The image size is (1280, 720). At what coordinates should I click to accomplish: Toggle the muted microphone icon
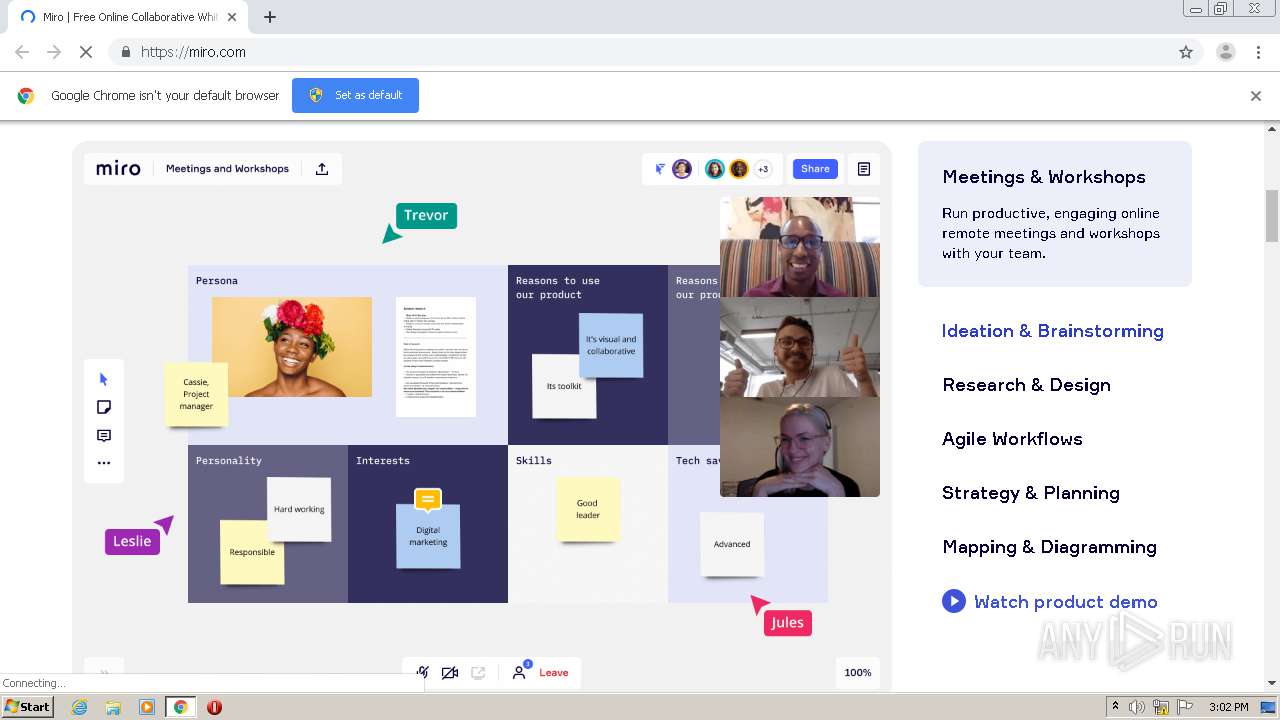[x=423, y=673]
